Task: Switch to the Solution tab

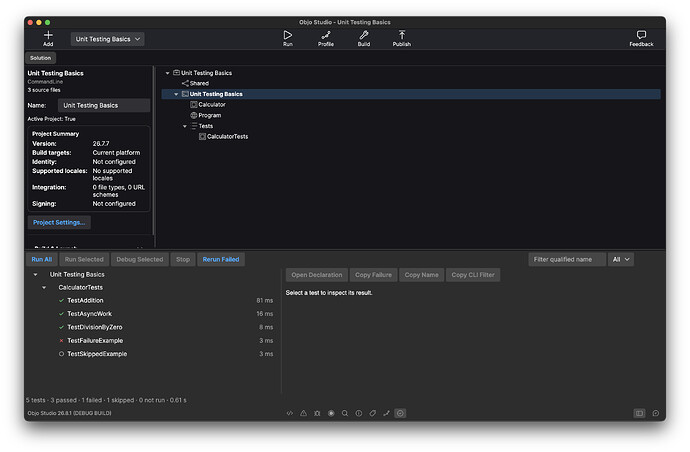Action: [40, 58]
